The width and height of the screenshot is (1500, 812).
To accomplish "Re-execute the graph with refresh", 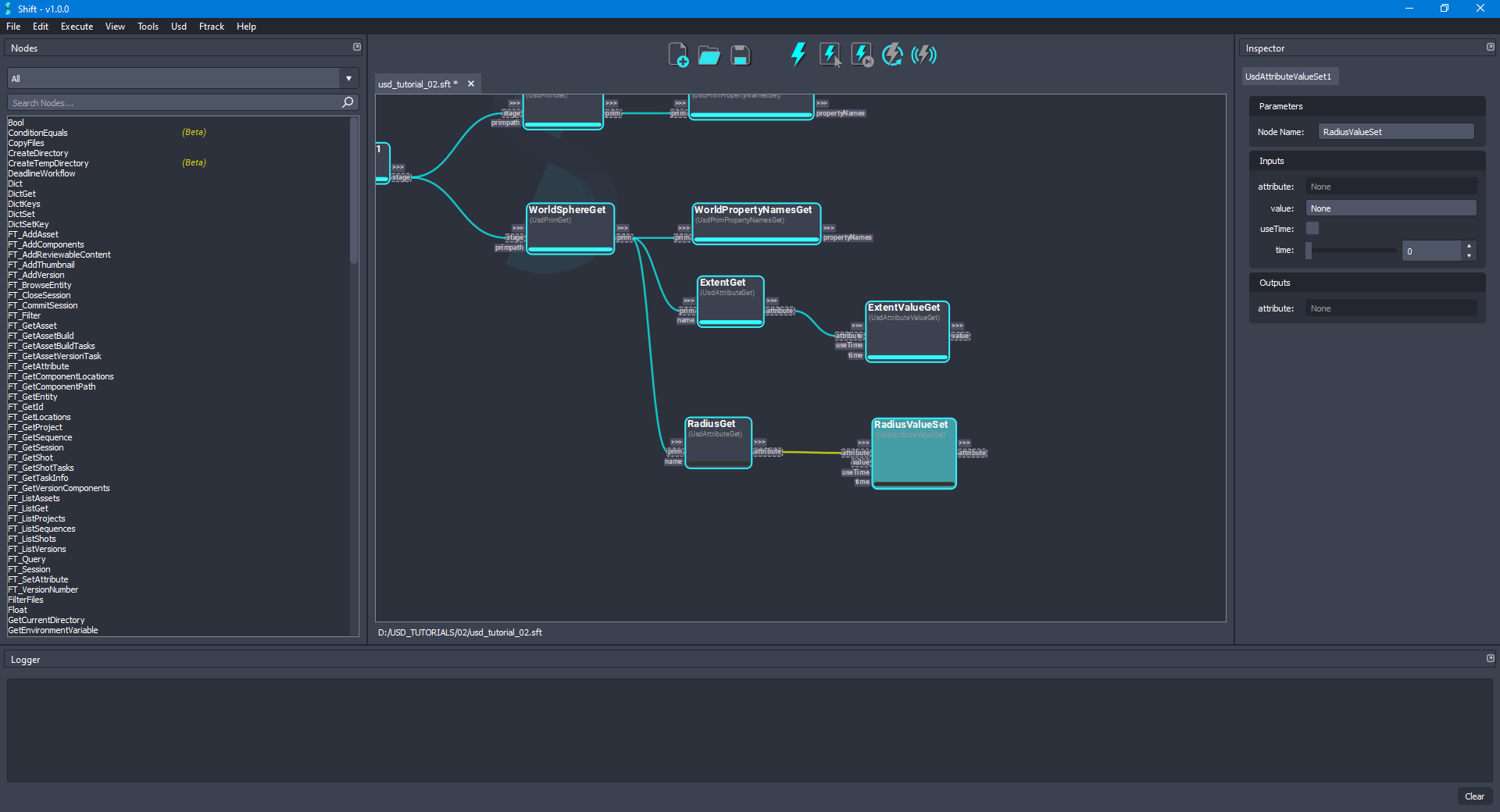I will pos(891,54).
